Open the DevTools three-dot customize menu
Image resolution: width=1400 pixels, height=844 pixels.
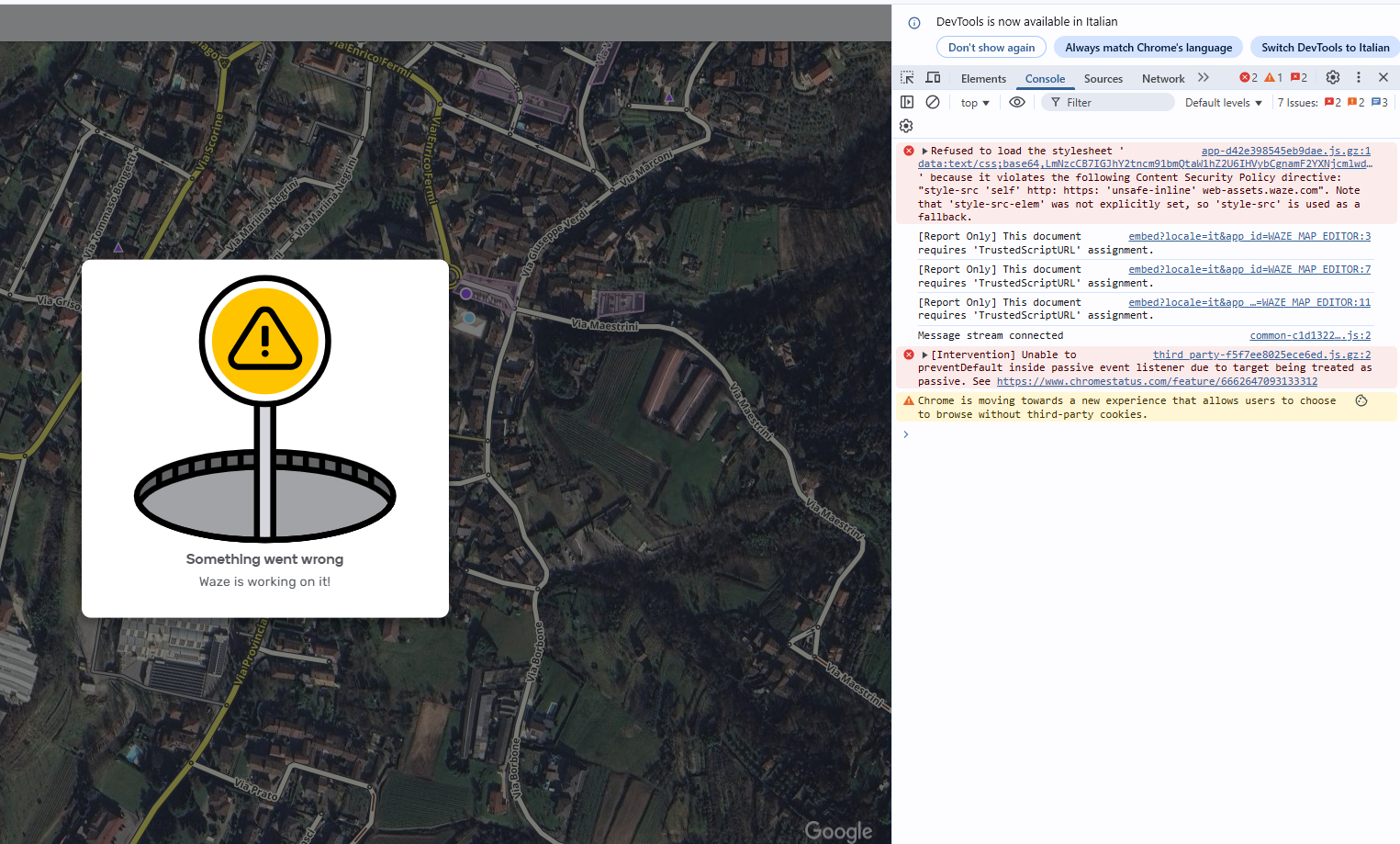[1359, 78]
